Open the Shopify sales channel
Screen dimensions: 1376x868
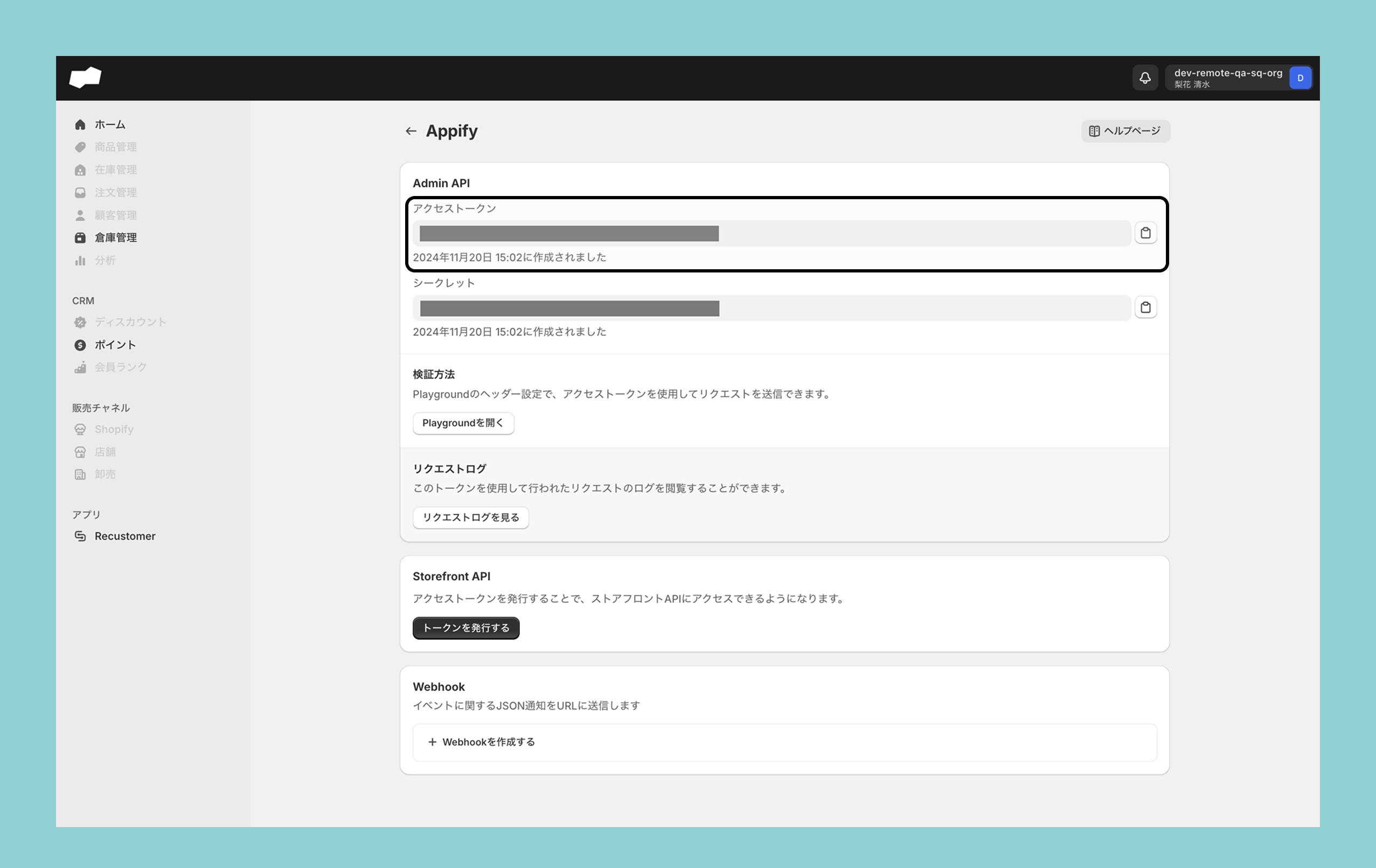(x=114, y=430)
